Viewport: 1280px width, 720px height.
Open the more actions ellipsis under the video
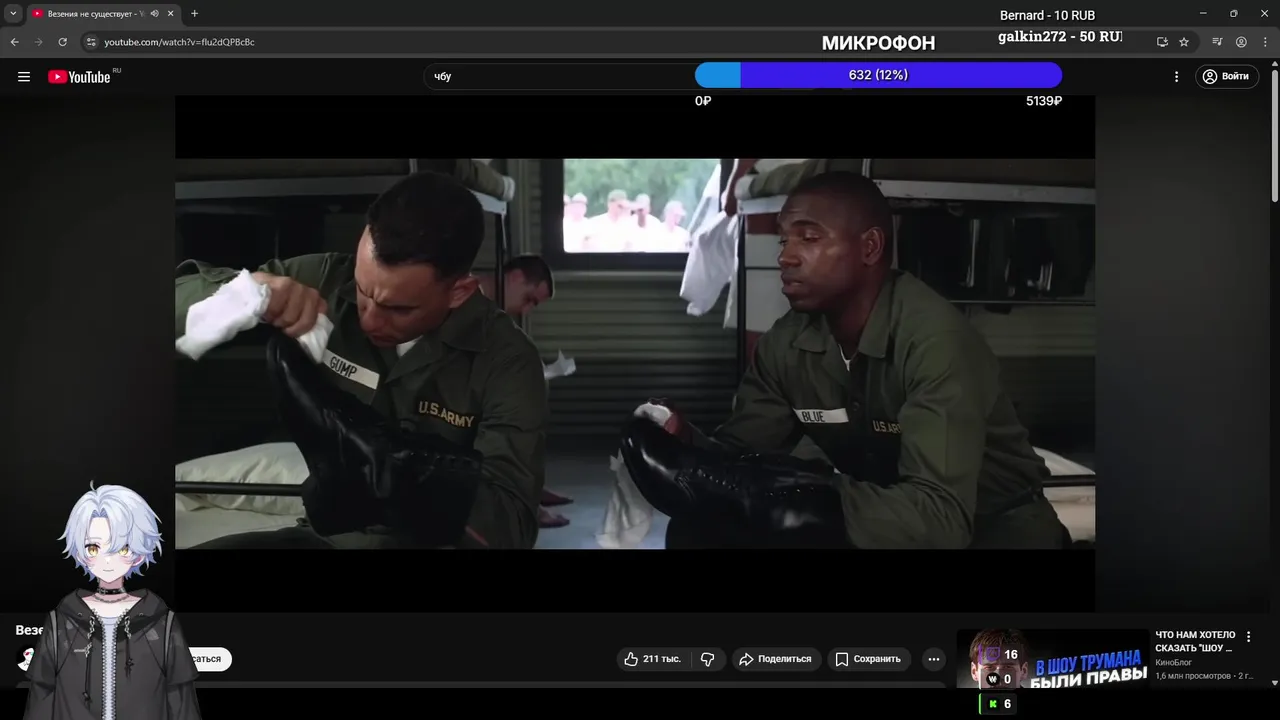[933, 659]
